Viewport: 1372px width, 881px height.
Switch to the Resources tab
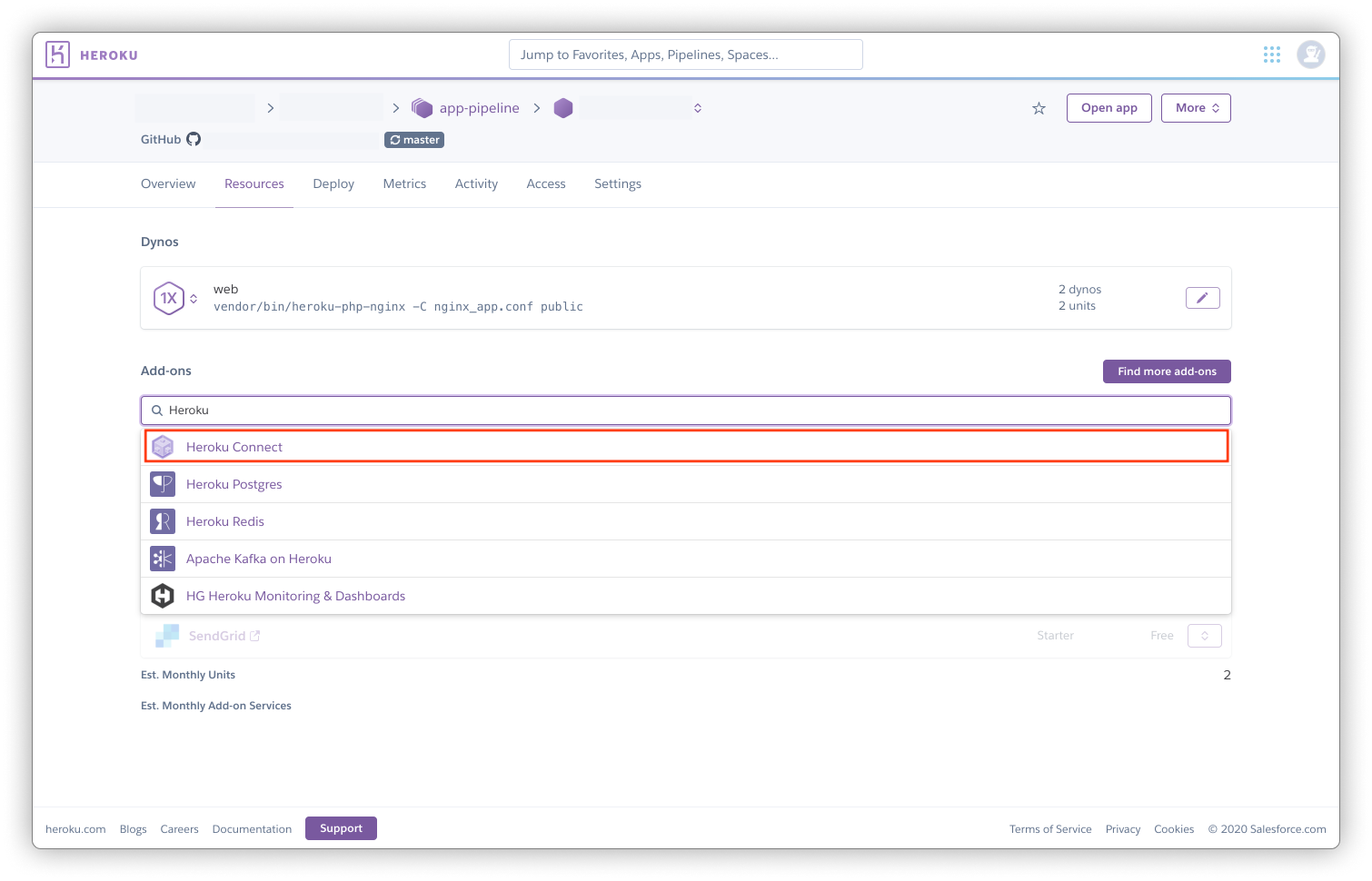click(254, 183)
